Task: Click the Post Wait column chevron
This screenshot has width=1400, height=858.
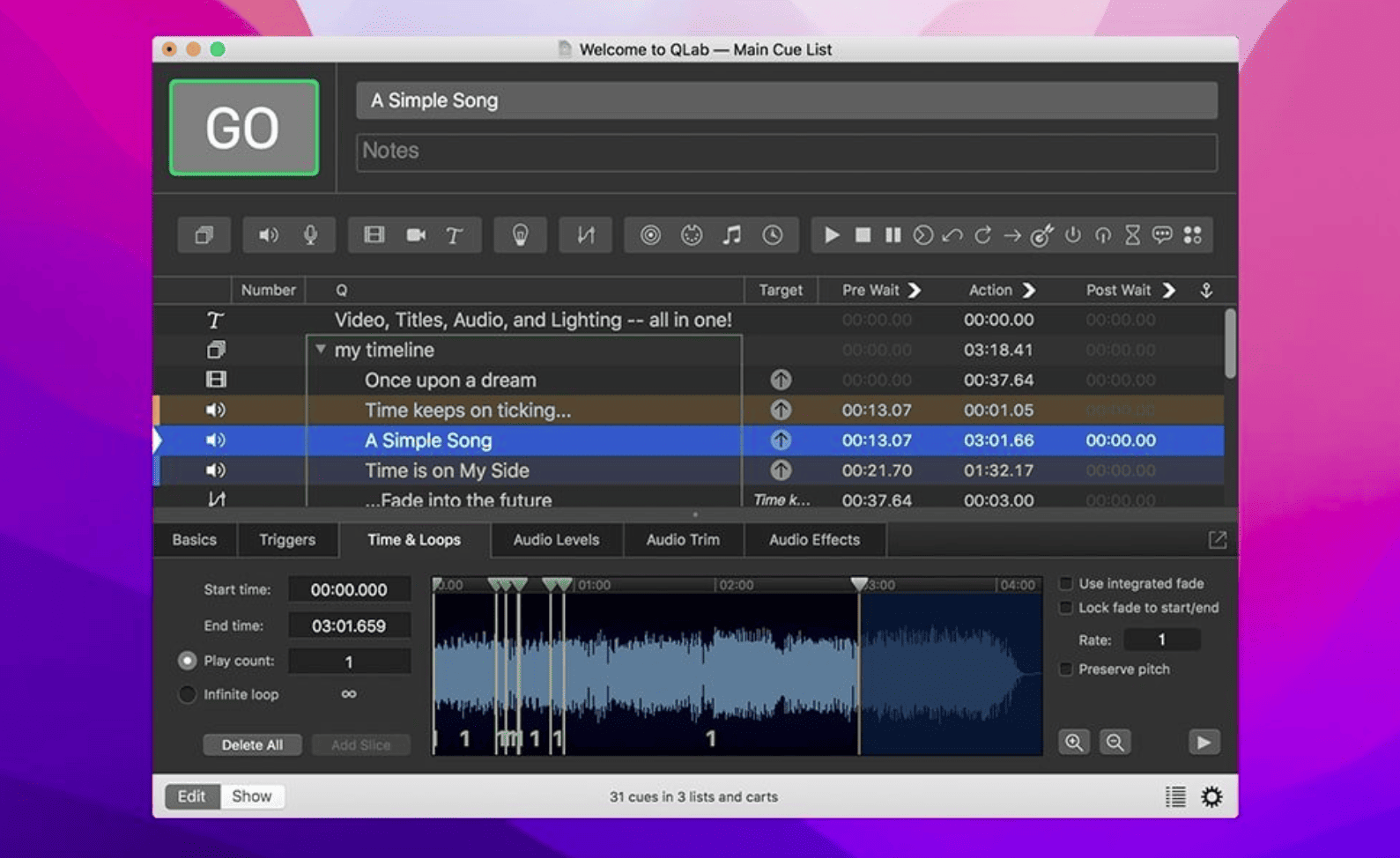Action: [1169, 290]
